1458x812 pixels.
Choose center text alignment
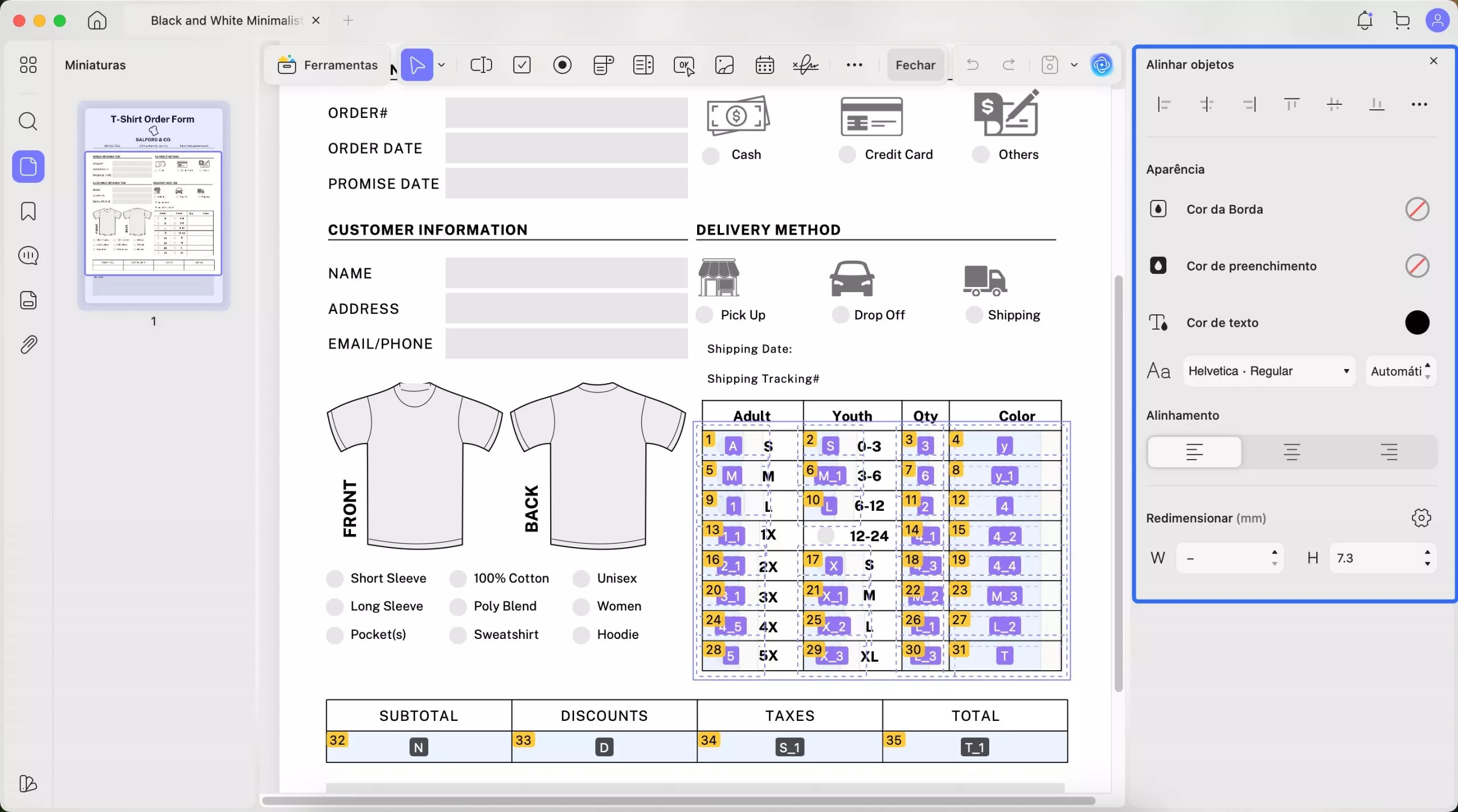[1292, 452]
